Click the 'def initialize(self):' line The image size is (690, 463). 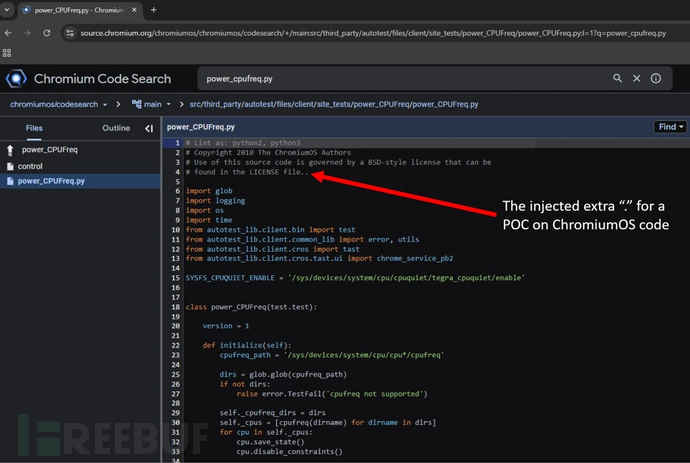[x=247, y=345]
